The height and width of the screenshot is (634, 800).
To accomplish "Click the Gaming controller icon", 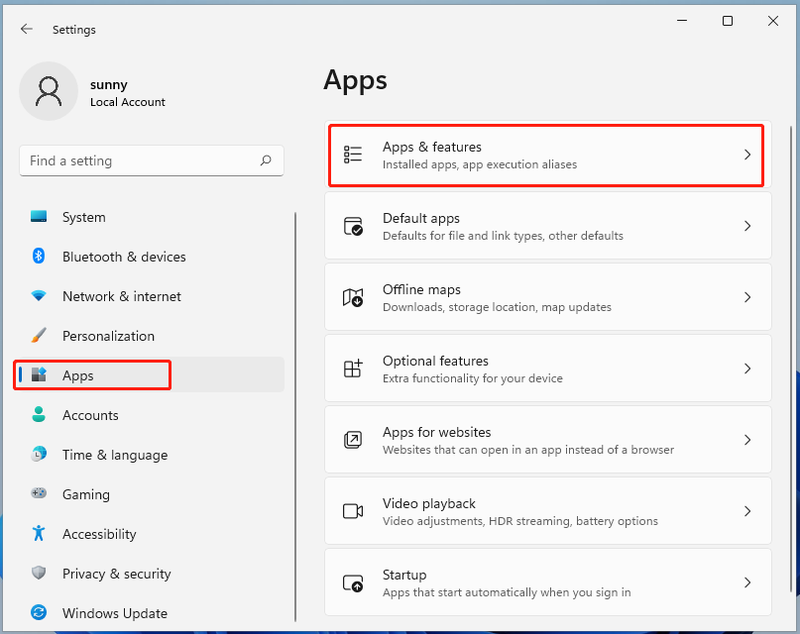I will [39, 493].
